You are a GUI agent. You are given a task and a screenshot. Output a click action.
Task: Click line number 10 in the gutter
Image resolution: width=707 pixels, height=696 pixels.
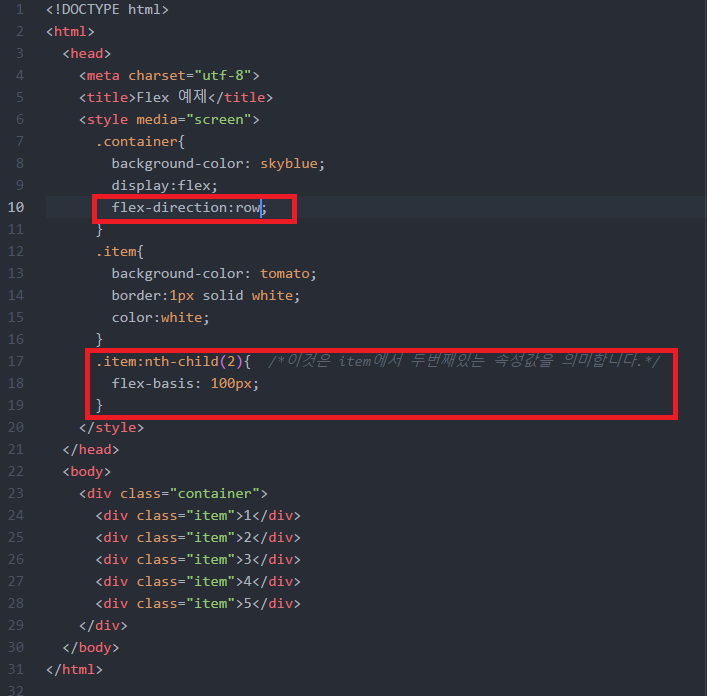pos(16,207)
